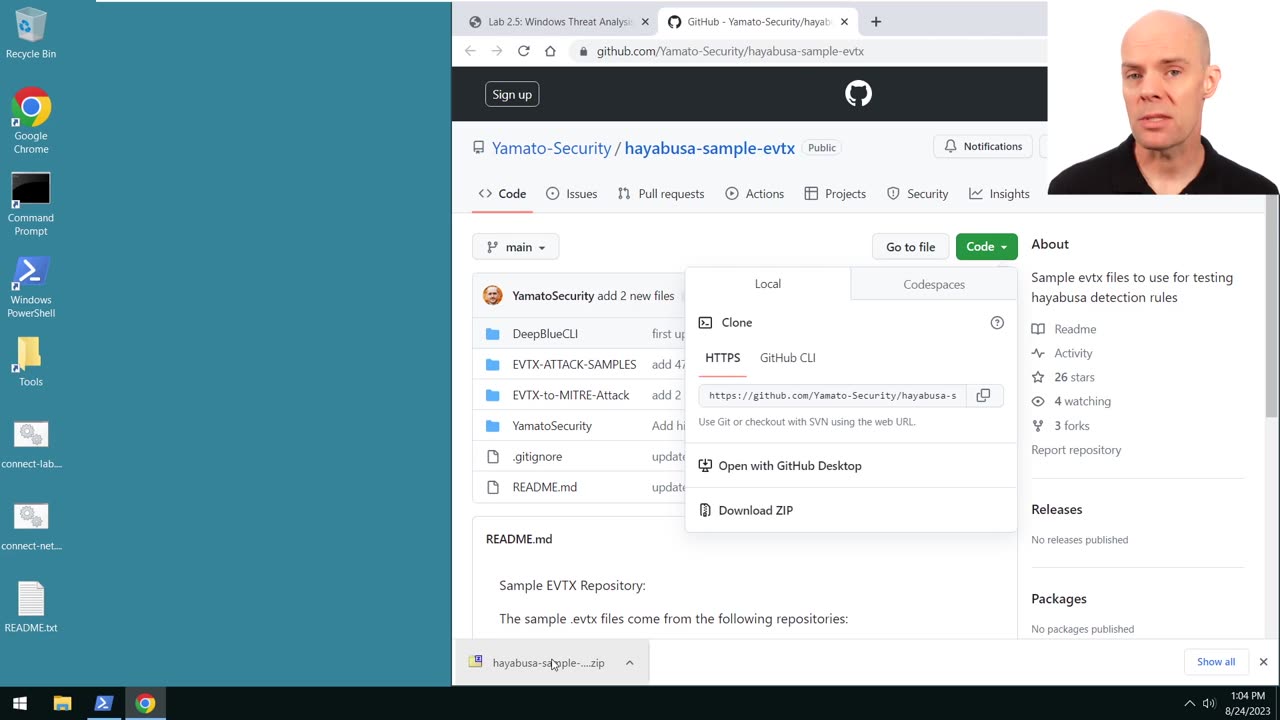Click the Windows Start button

(x=19, y=704)
